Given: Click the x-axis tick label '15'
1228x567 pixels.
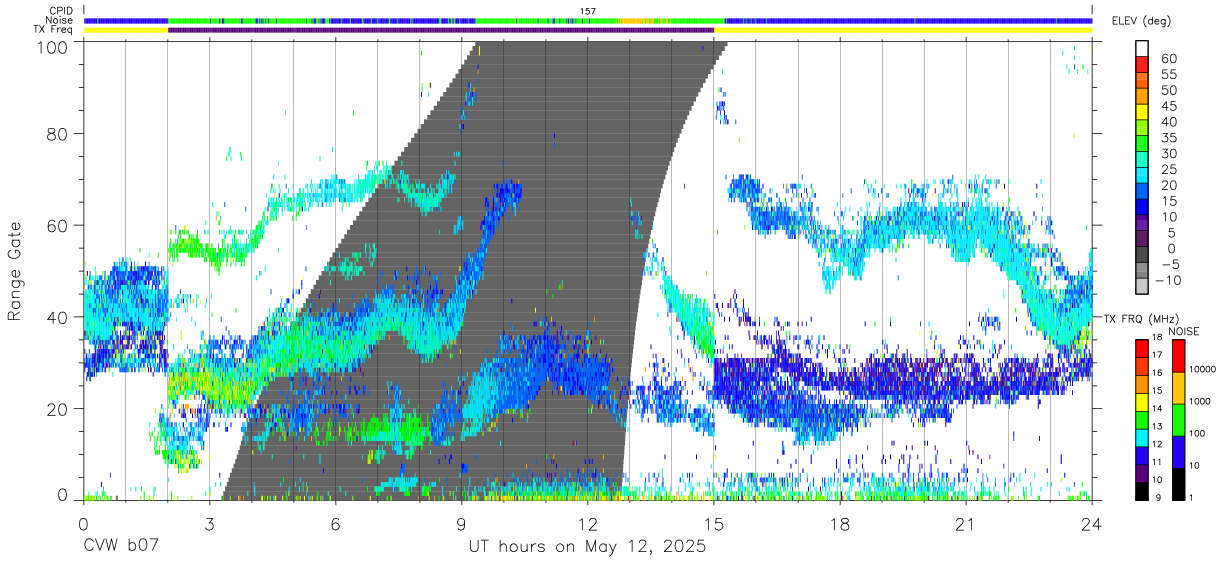Looking at the screenshot, I should click(714, 524).
